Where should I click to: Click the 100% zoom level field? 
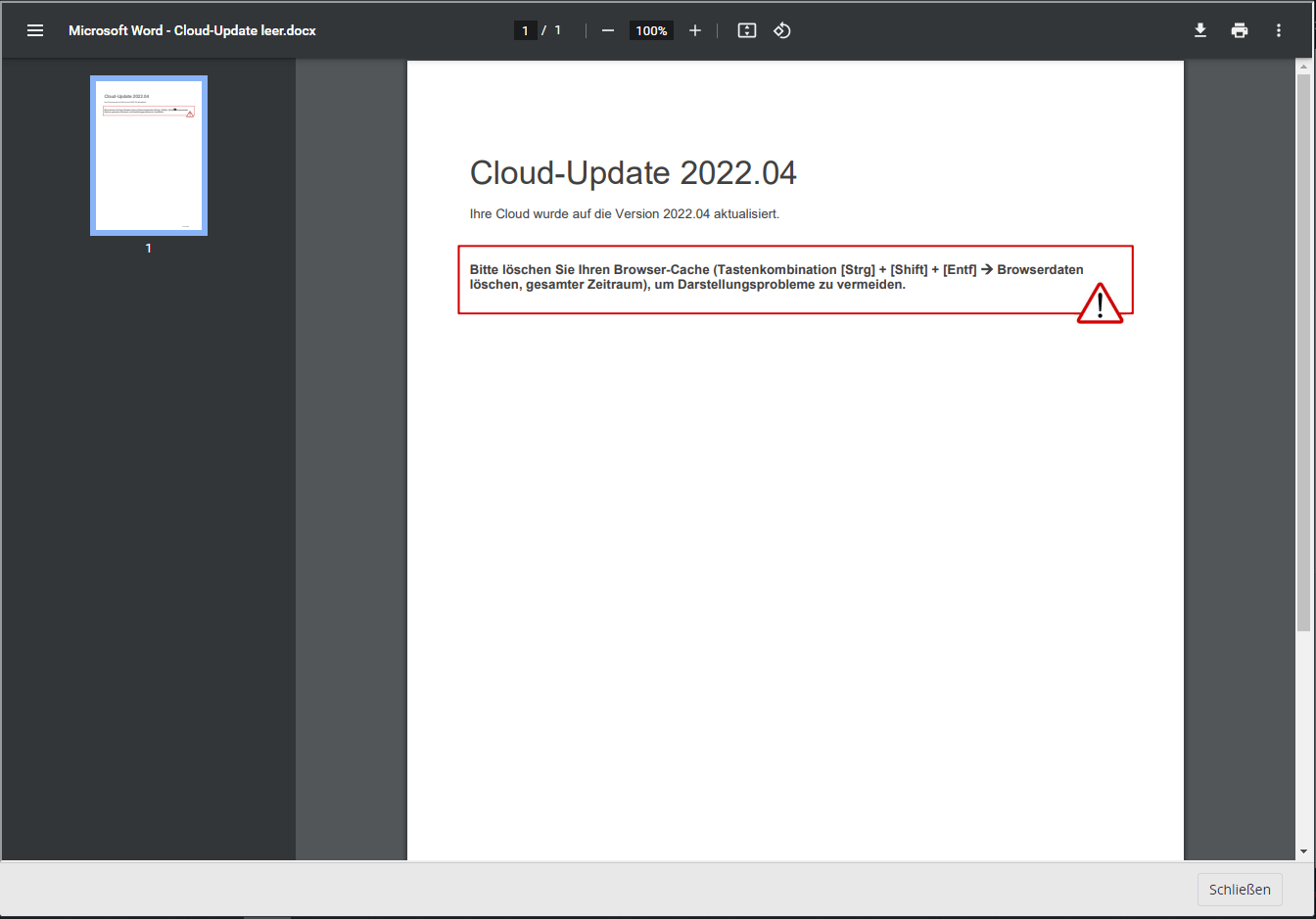tap(651, 30)
